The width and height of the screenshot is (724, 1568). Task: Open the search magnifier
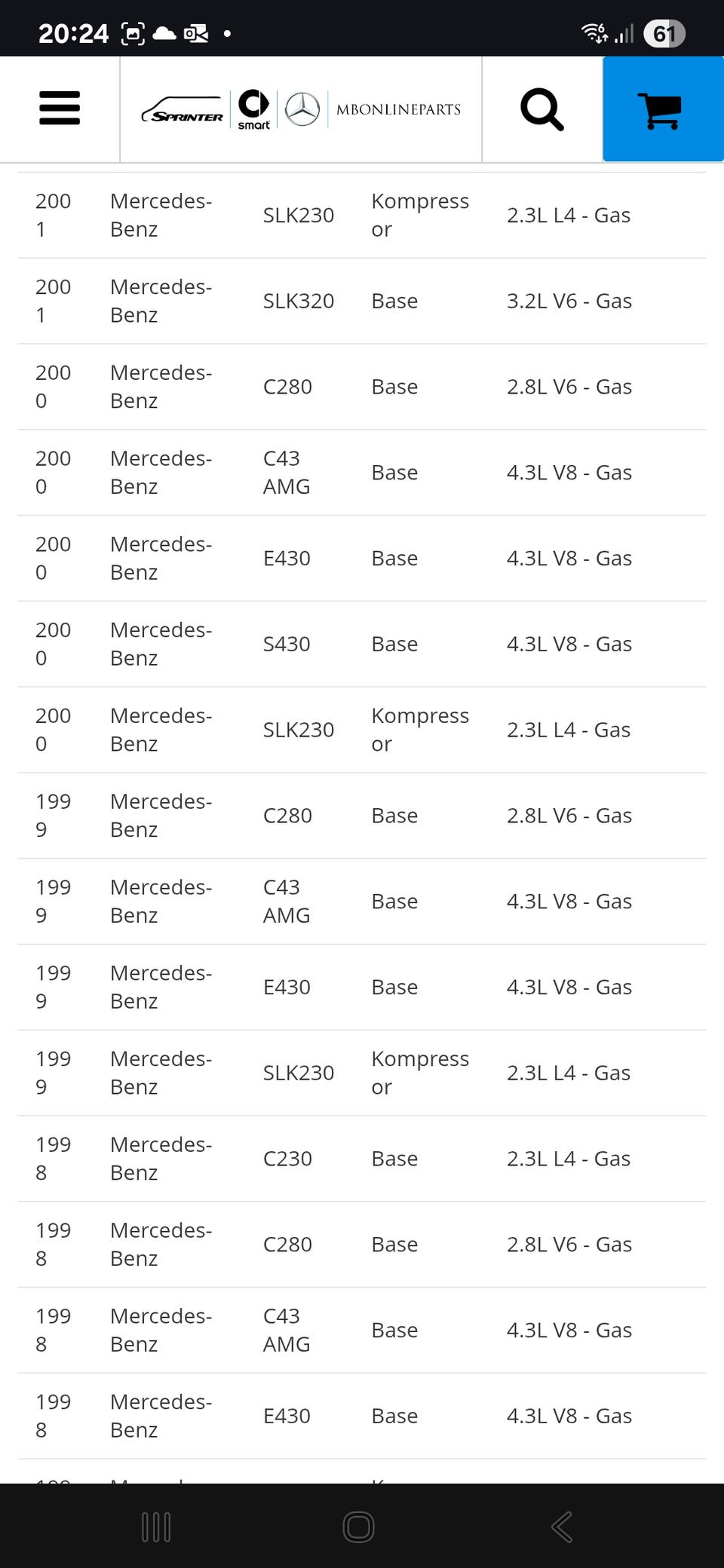tap(541, 110)
